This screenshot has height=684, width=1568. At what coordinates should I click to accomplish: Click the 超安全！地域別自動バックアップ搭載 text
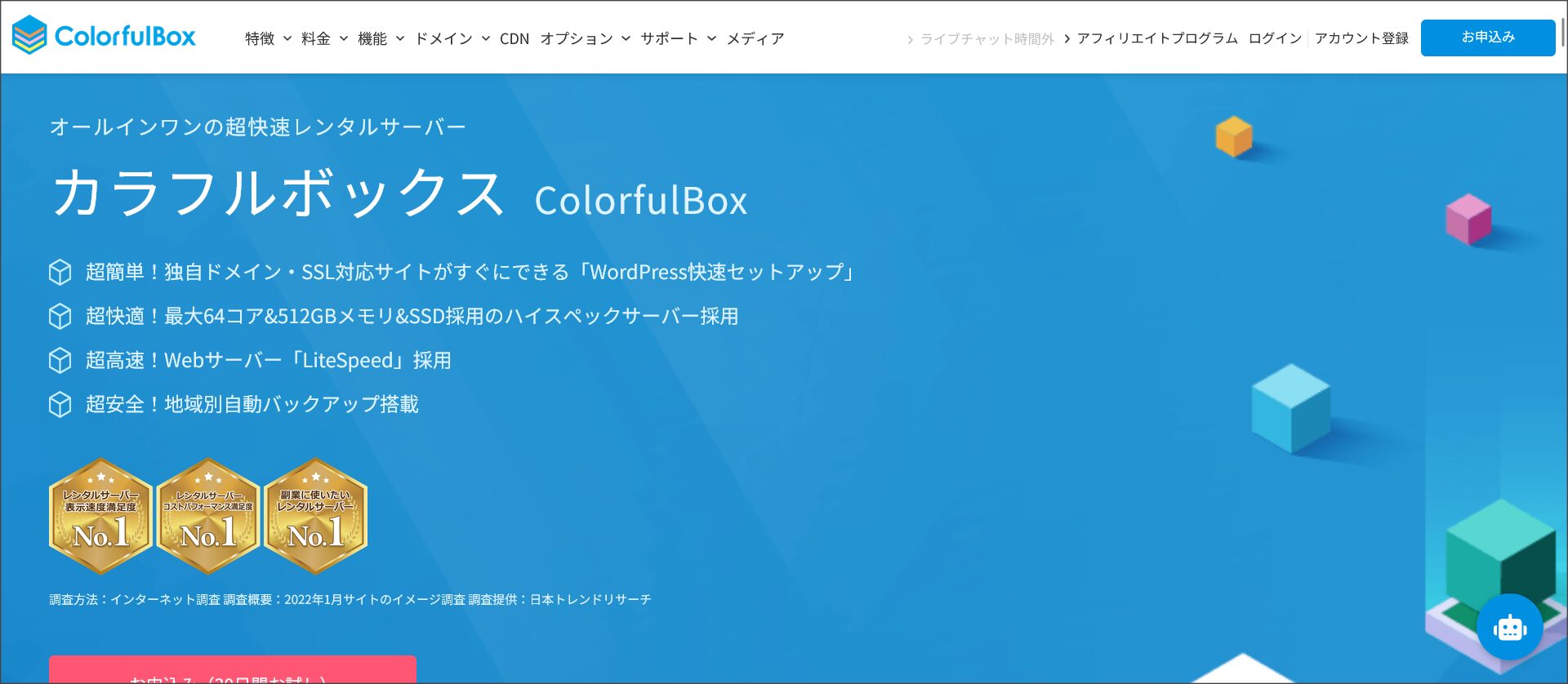252,404
